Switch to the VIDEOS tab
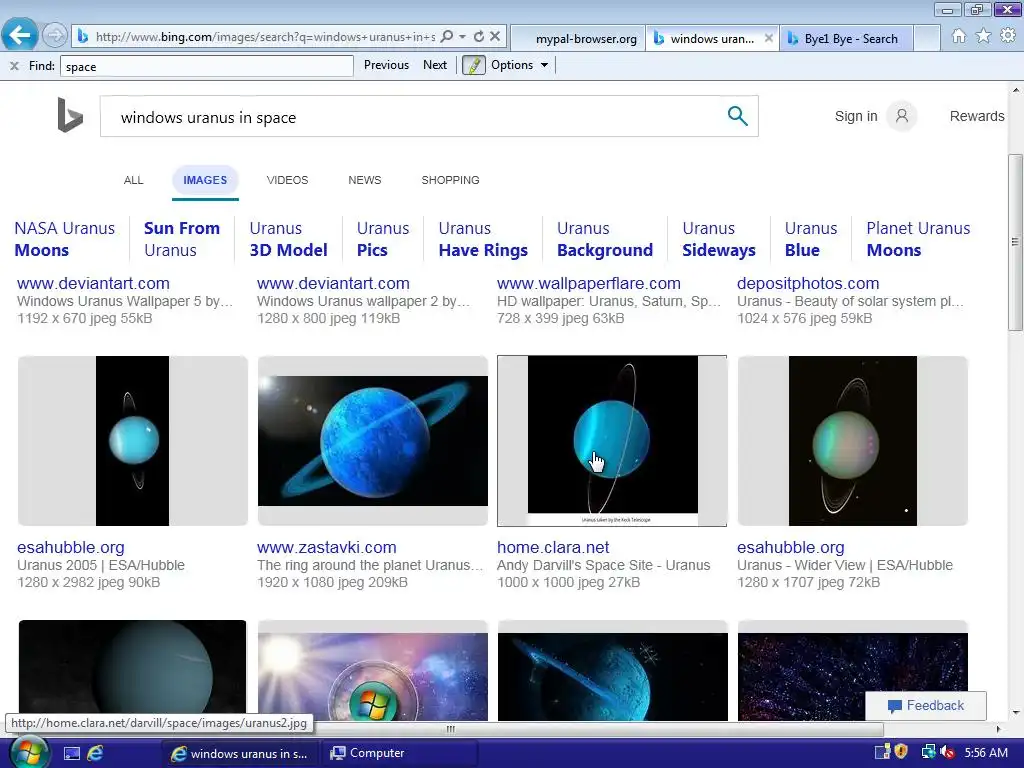This screenshot has width=1024, height=768. point(287,180)
